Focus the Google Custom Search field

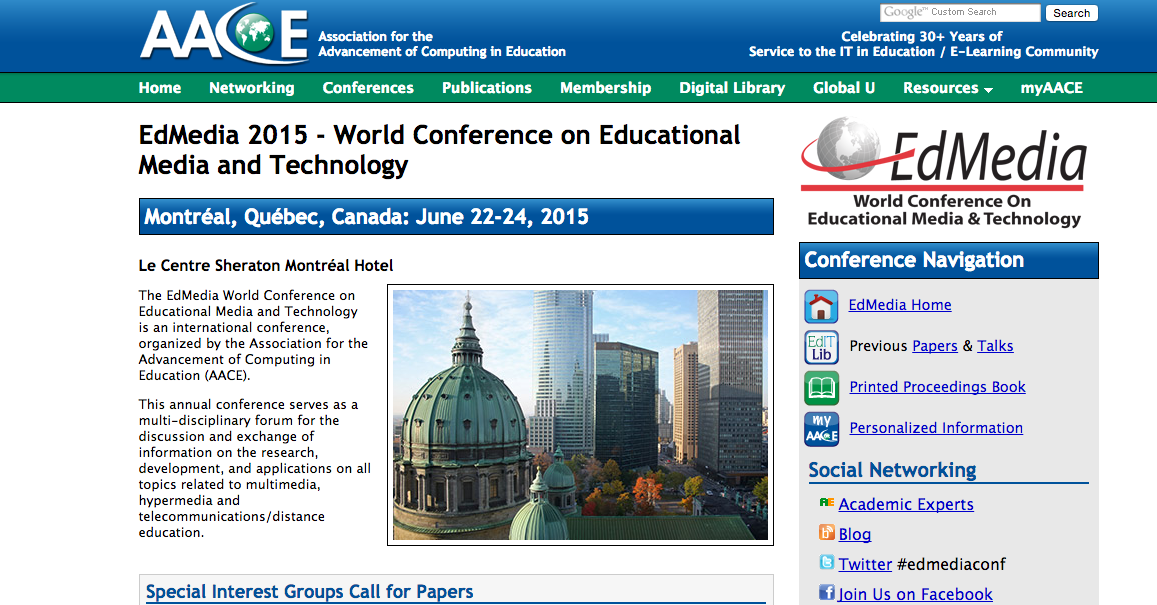click(x=960, y=13)
